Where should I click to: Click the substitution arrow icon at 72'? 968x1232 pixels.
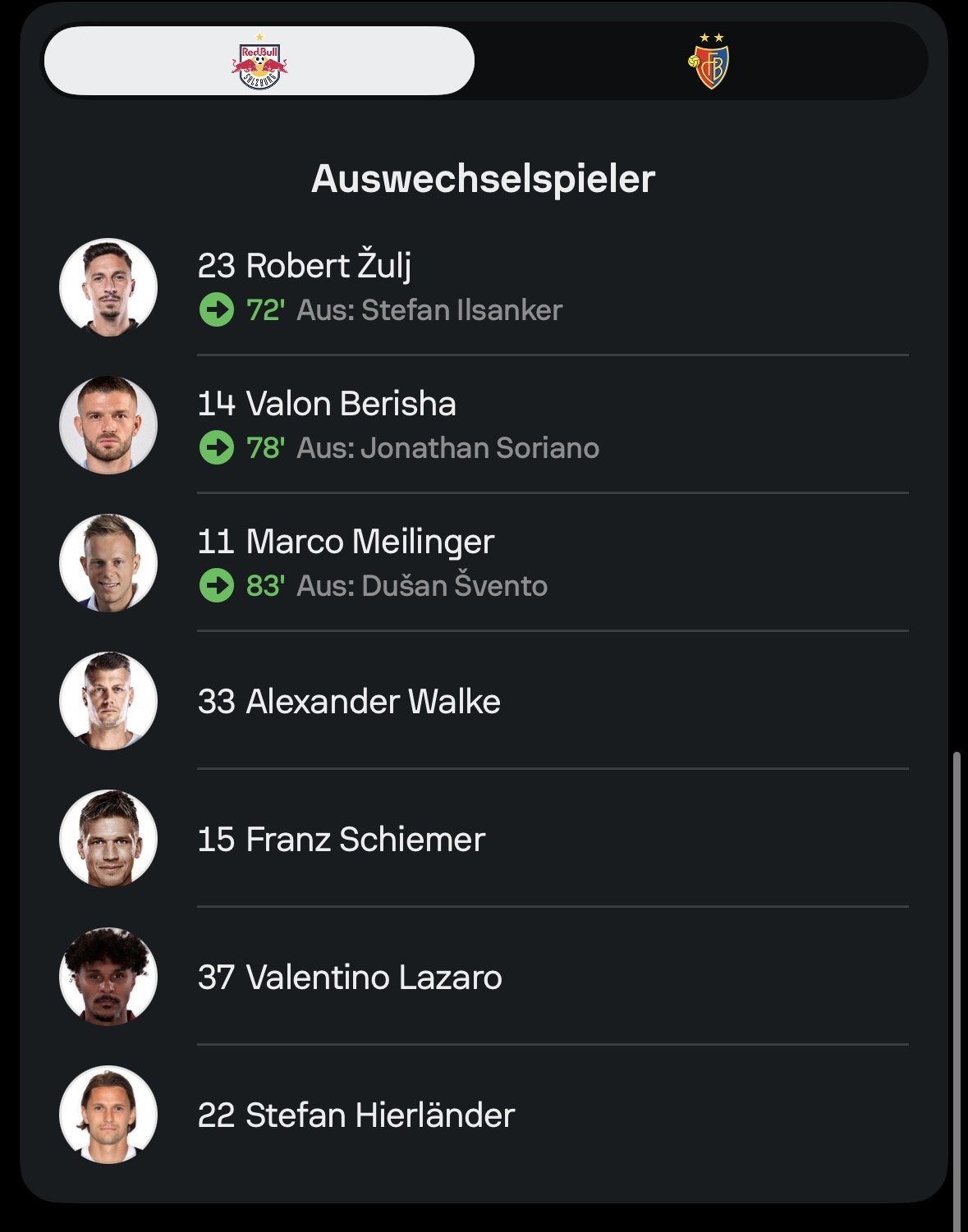tap(217, 310)
